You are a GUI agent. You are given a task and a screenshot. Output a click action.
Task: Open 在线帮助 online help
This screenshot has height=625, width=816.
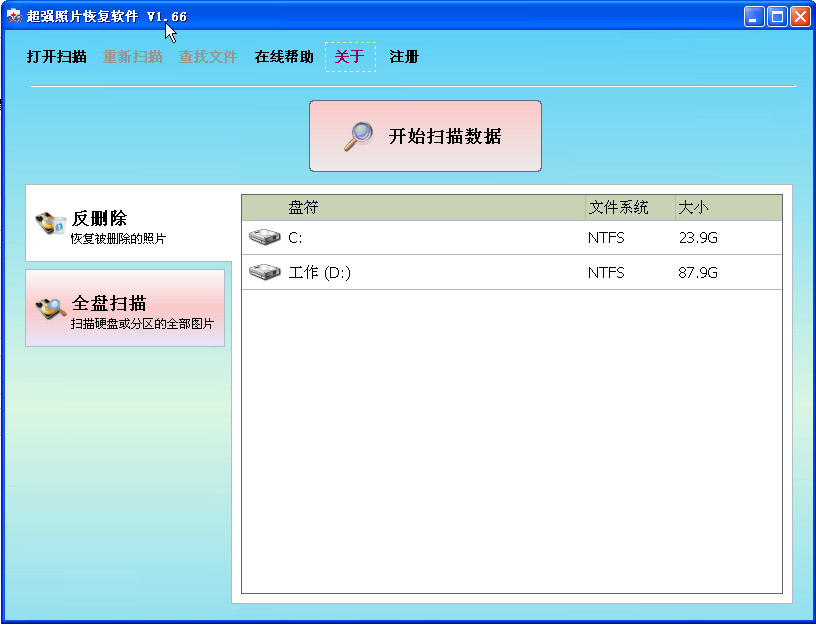[x=284, y=56]
